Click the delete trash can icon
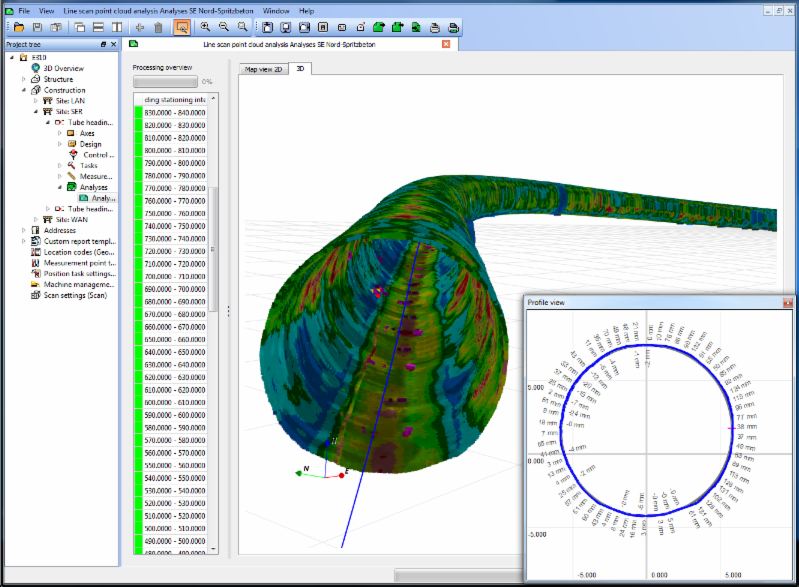 point(158,27)
